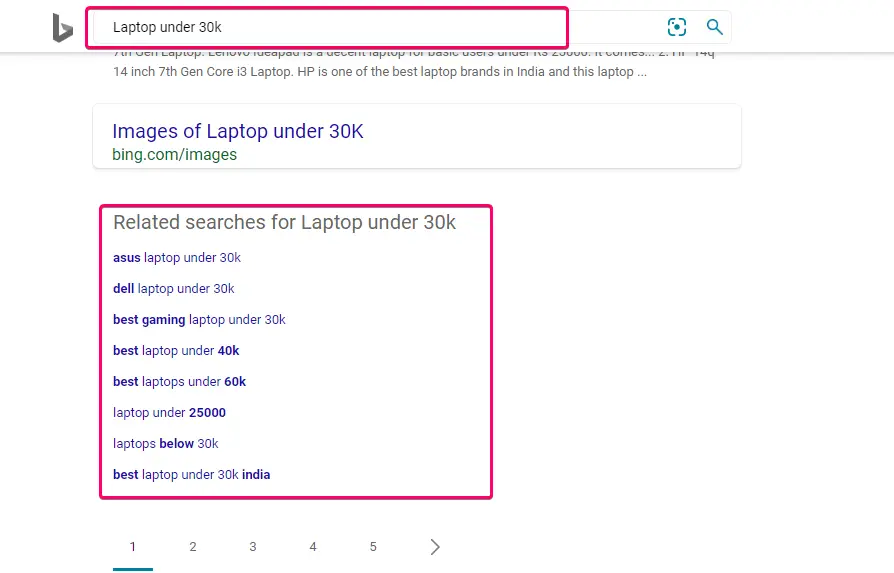This screenshot has width=894, height=573.
Task: Click snippet text '14 inch 7th Gen Core i3 Laptop'
Action: coord(202,72)
